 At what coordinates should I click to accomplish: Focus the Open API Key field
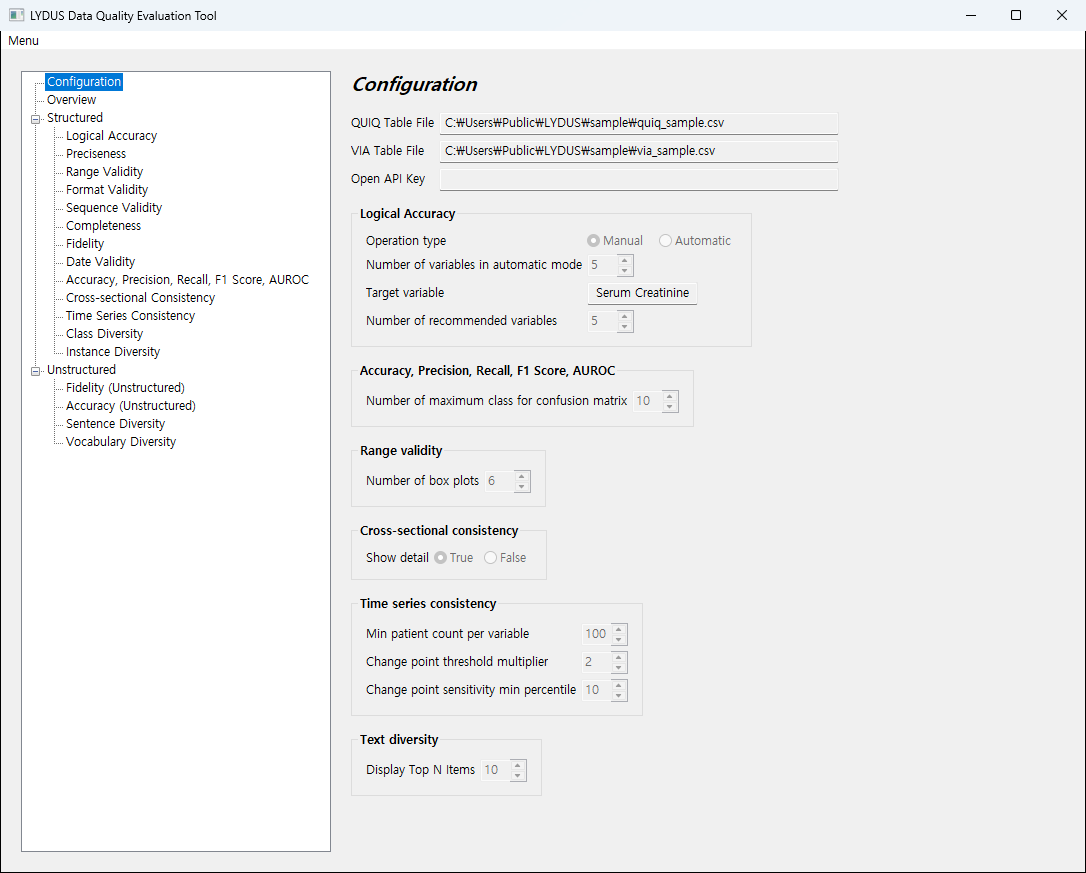click(639, 179)
